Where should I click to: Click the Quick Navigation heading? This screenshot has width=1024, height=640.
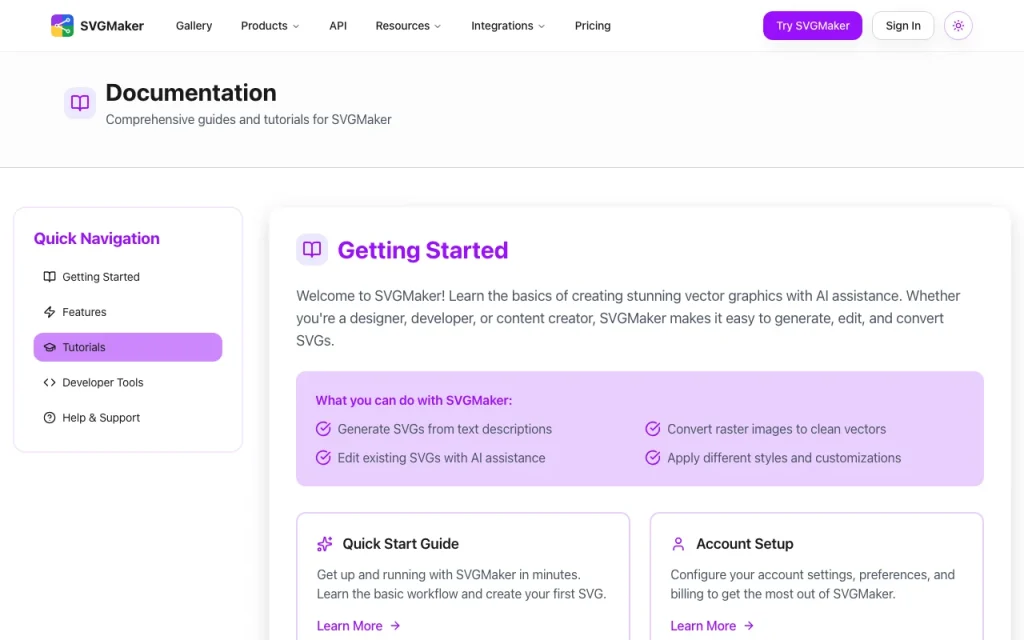[97, 238]
